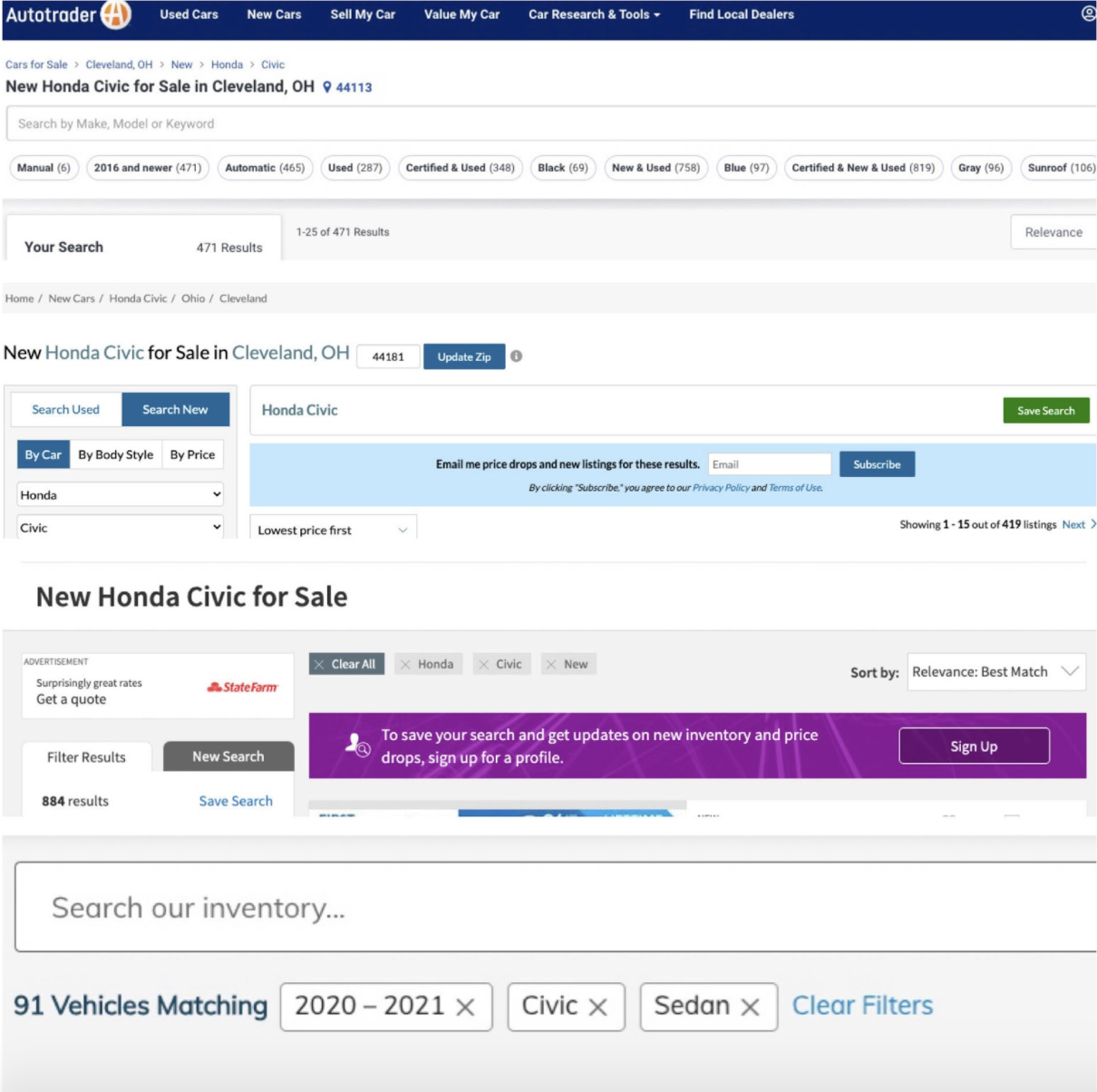Click the Sign Up button
Screen dimensions: 1097x1092
[x=974, y=746]
